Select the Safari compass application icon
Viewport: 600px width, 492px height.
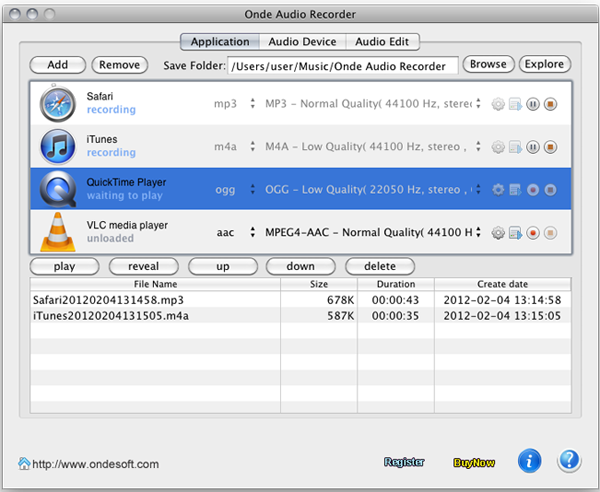tap(58, 104)
